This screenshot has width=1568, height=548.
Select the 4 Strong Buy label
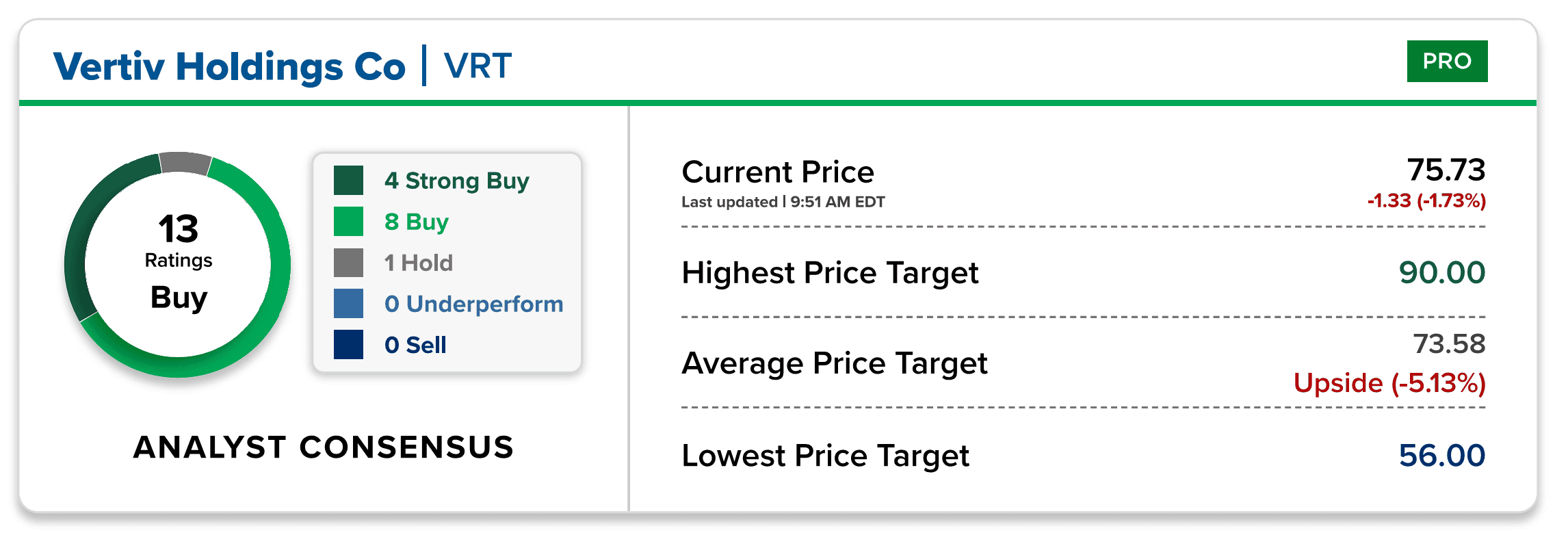[456, 181]
